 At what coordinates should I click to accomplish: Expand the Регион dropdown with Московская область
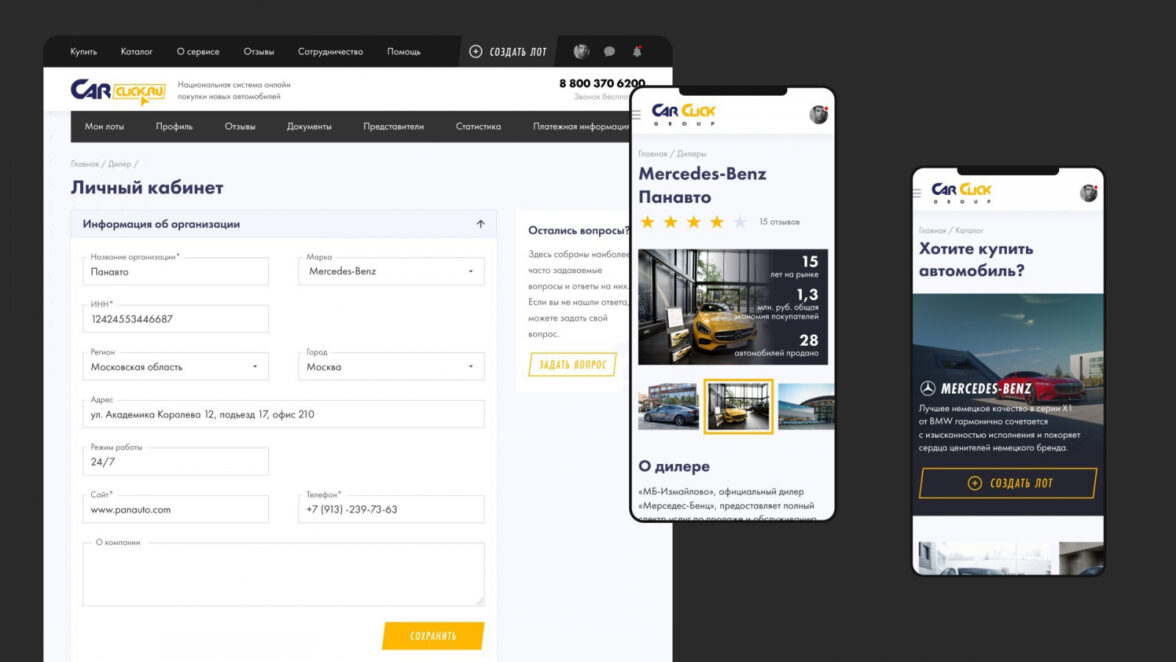(175, 367)
